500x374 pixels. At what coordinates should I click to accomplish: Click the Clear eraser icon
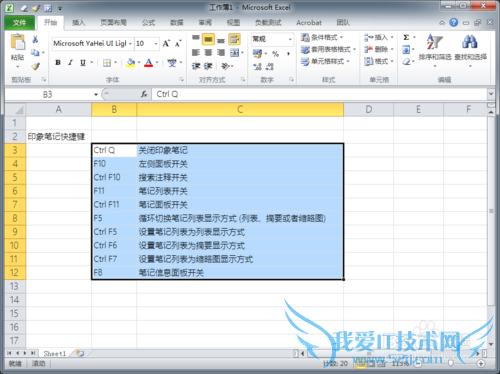[x=406, y=62]
